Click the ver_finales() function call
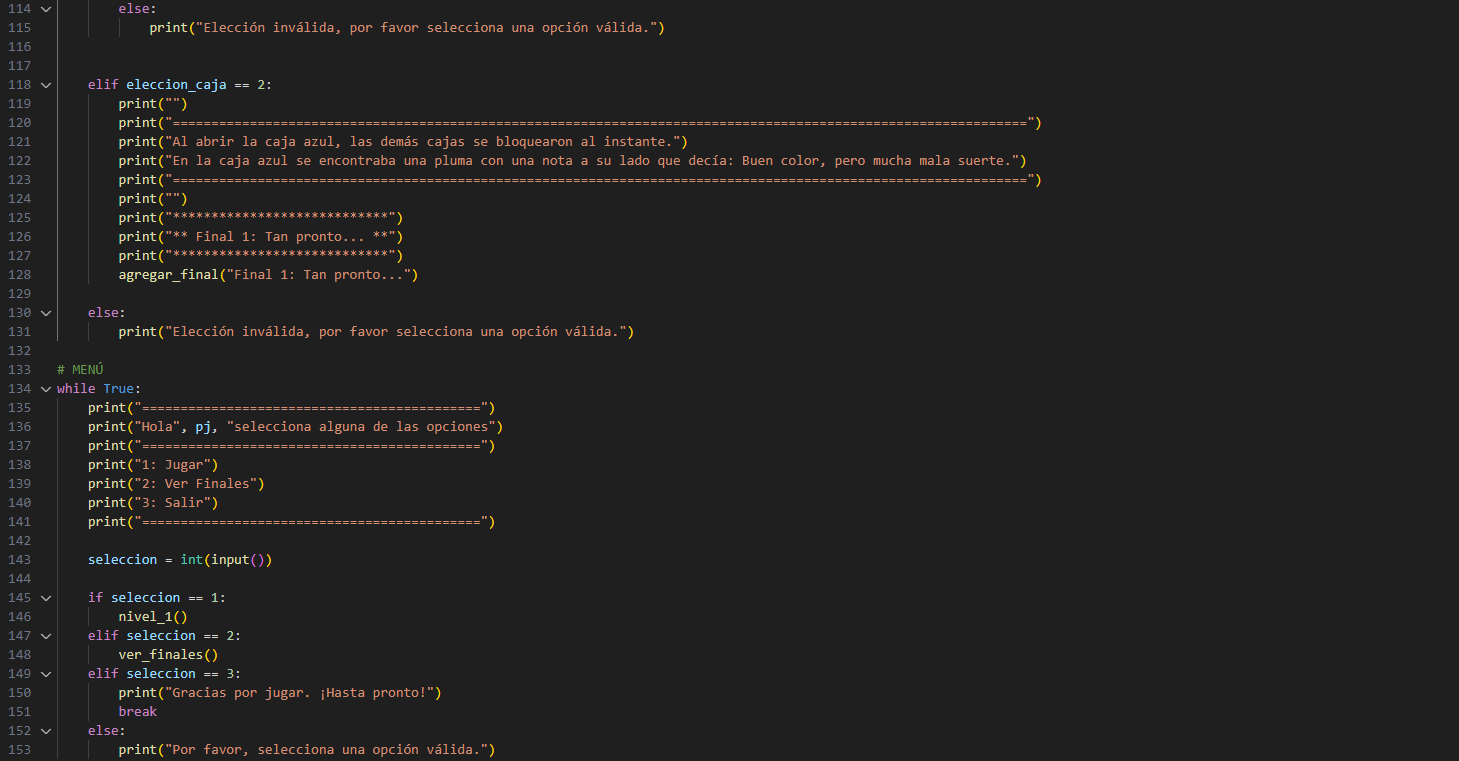Screen dimensions: 1459x761 coord(167,655)
